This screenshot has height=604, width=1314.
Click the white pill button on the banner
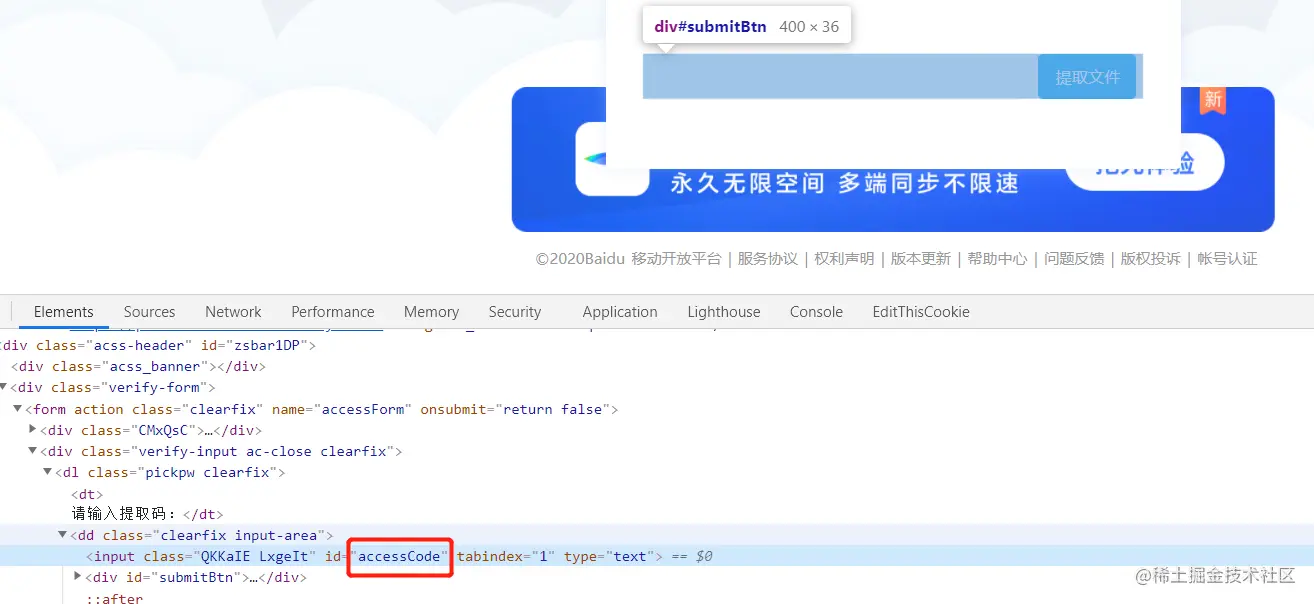pyautogui.click(x=1145, y=162)
